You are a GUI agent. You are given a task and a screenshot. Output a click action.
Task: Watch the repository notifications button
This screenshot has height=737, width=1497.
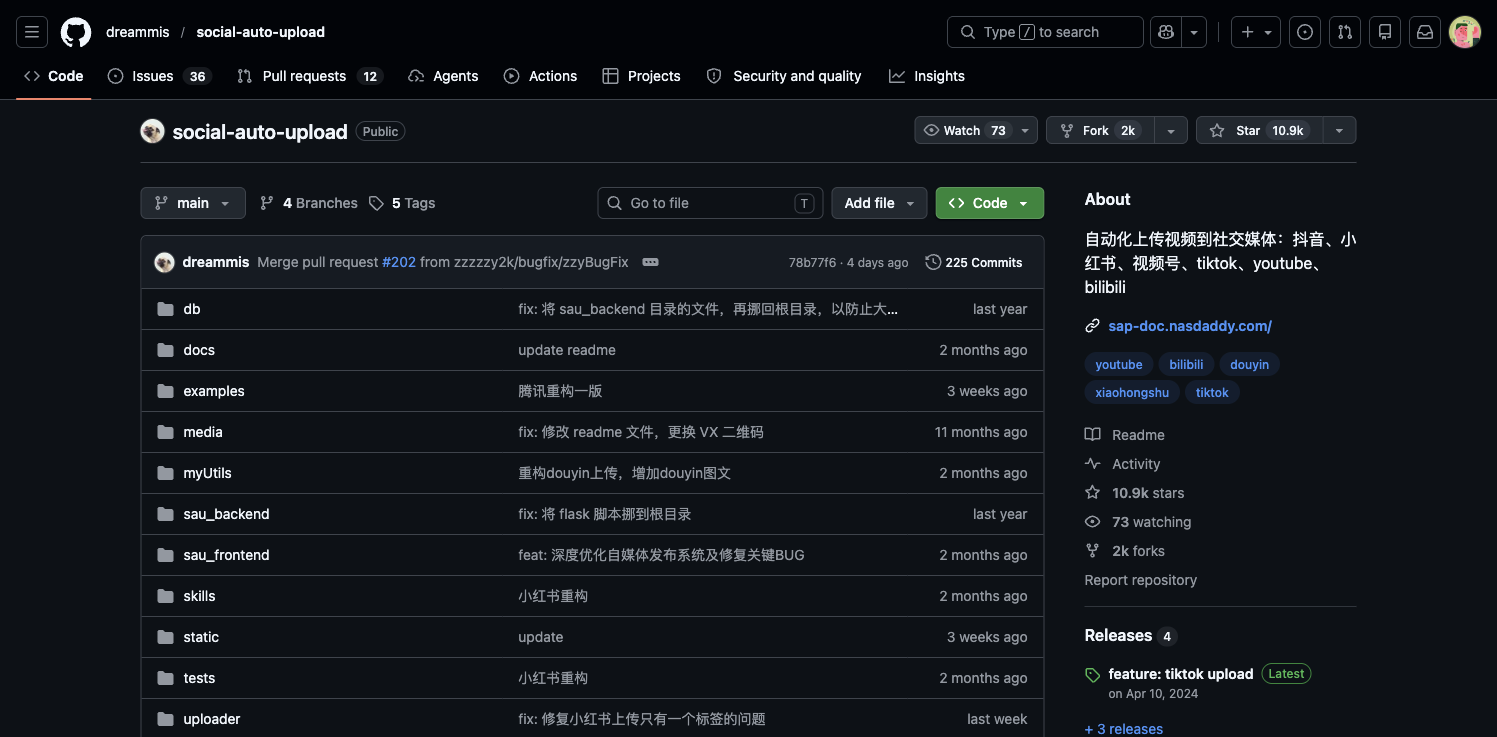[x=976, y=130]
